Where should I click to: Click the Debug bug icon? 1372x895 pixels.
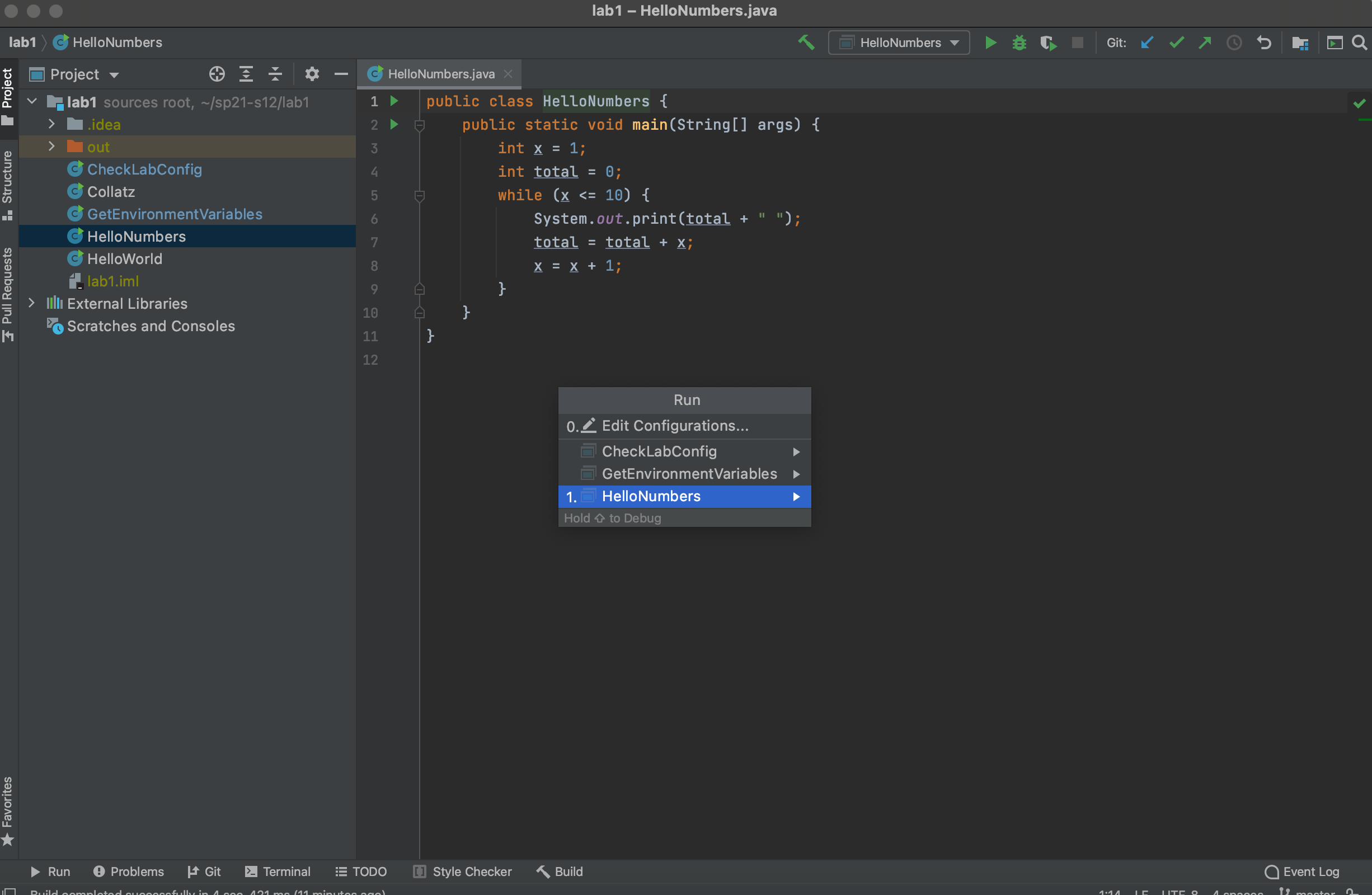tap(1018, 43)
